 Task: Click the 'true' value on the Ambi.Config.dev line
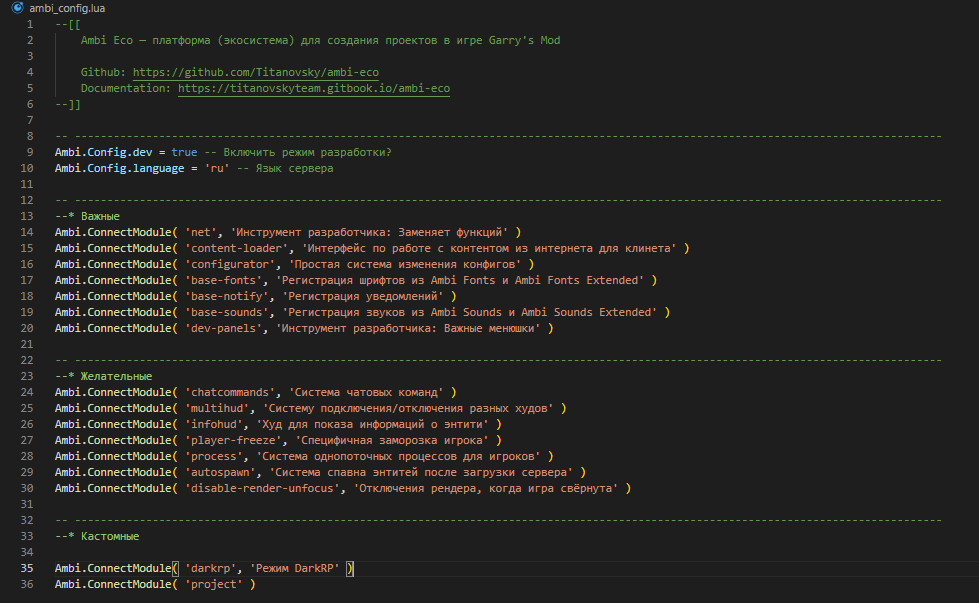tap(184, 152)
